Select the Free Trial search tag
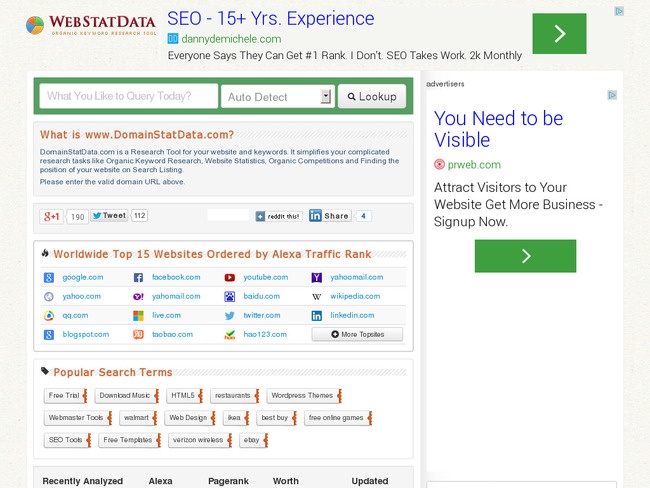 (x=65, y=396)
